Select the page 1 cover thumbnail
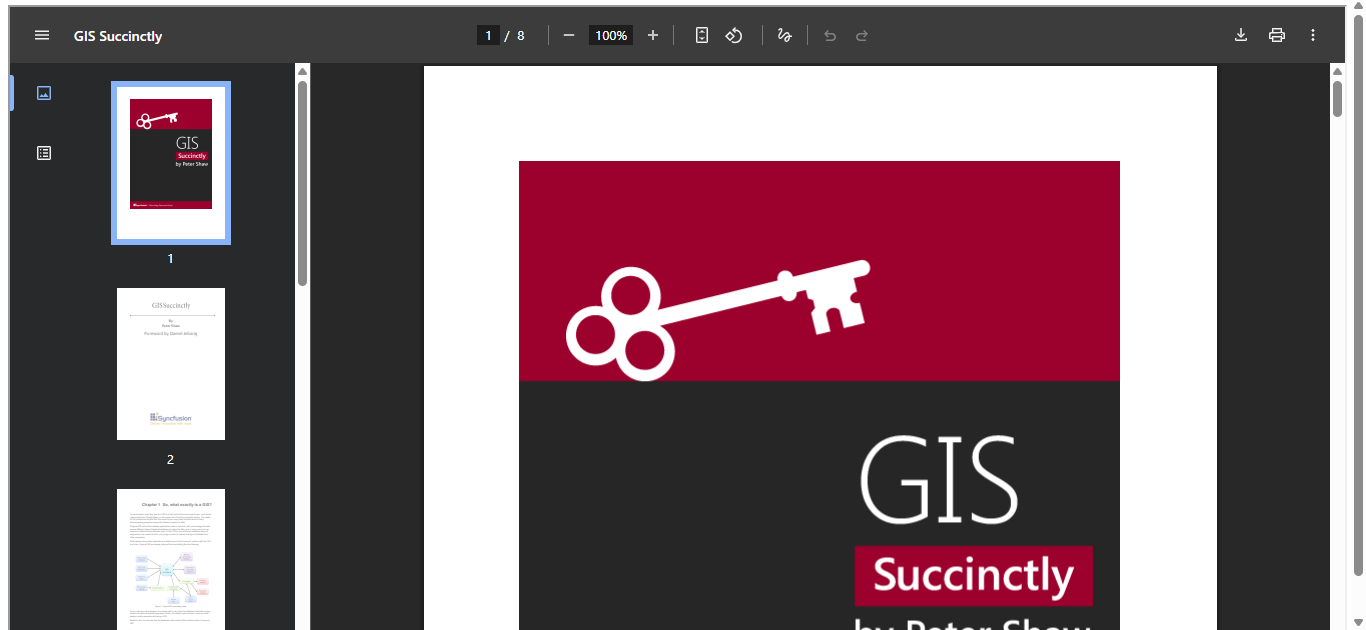The height and width of the screenshot is (630, 1366). point(171,162)
